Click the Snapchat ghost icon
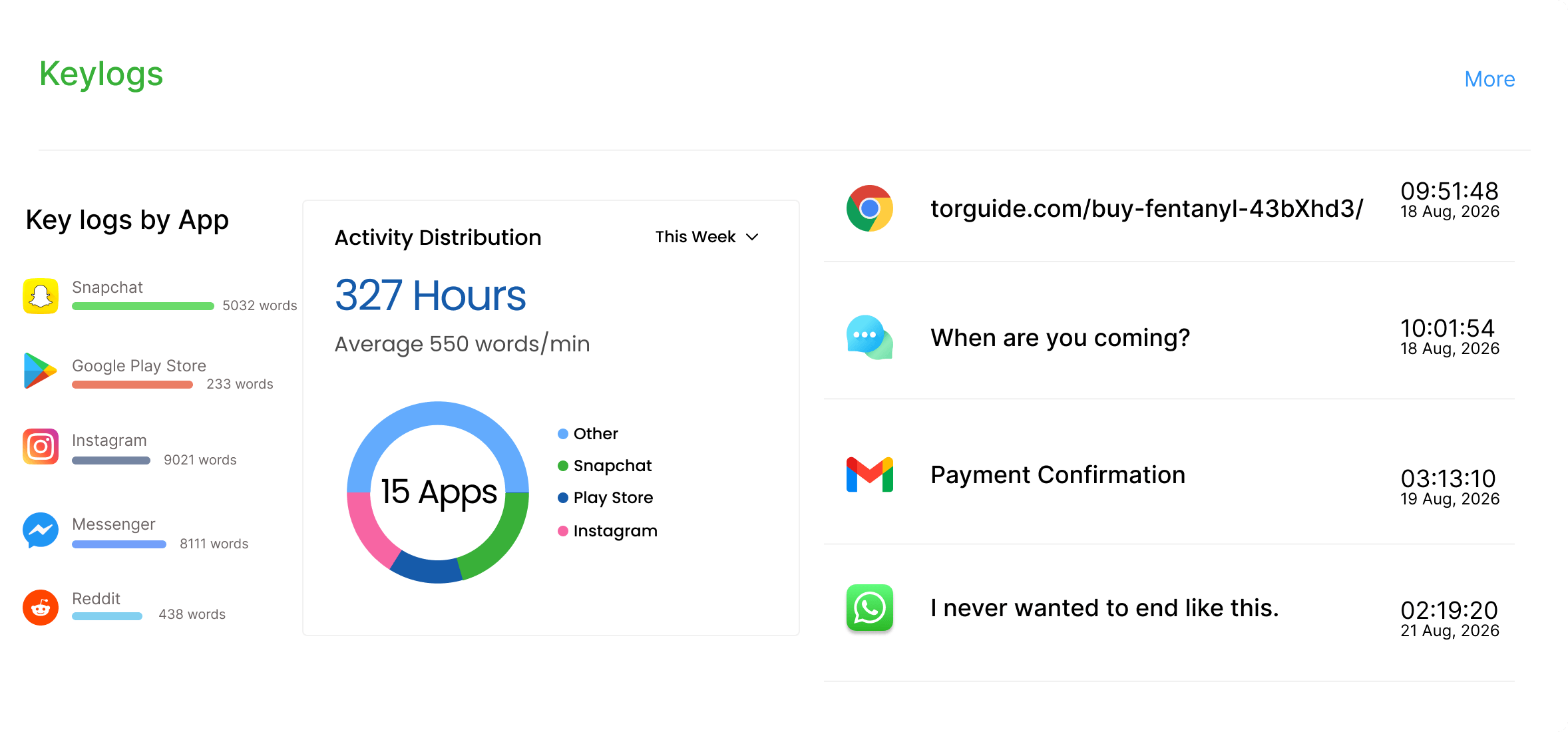 [x=41, y=296]
